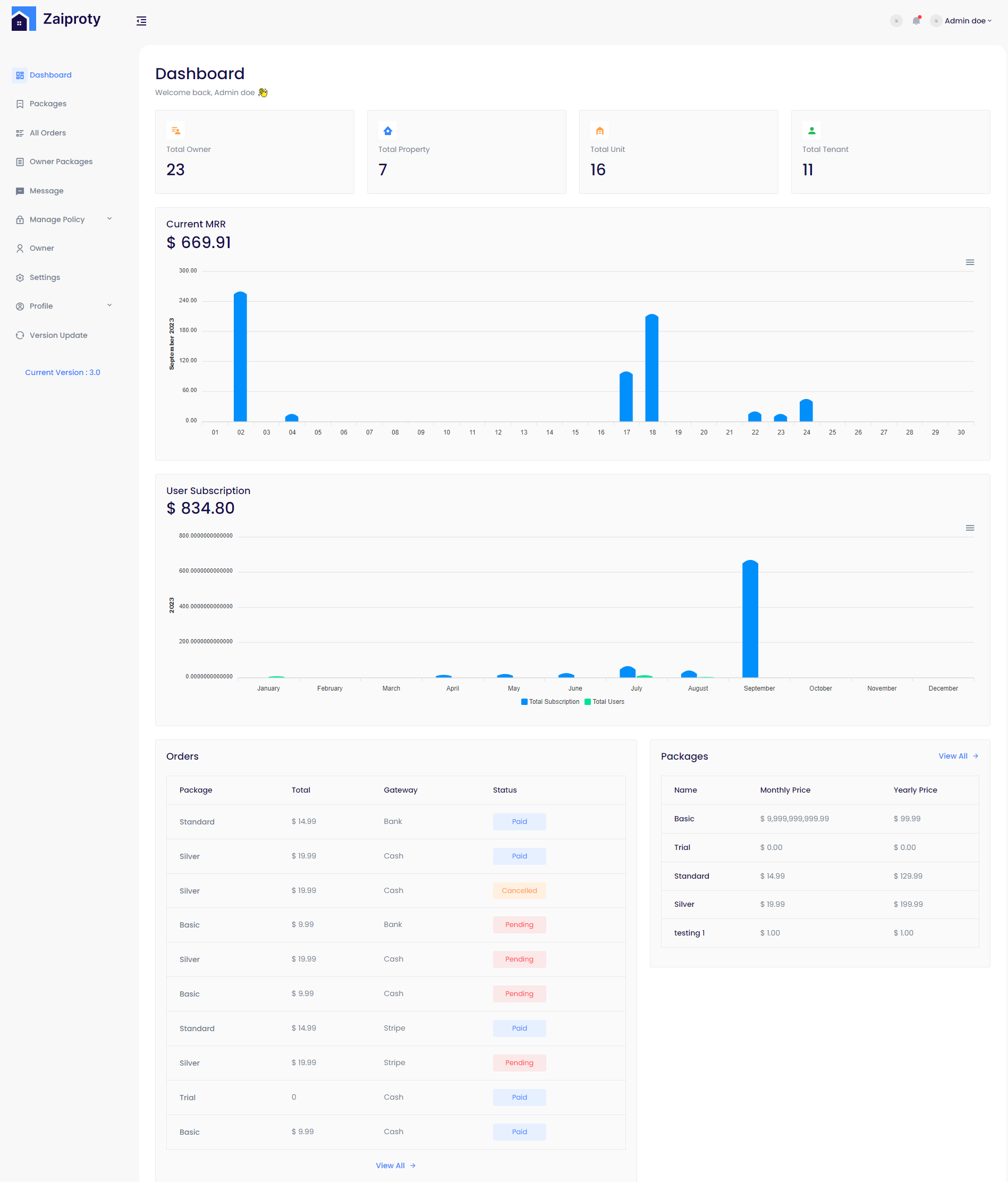Open the Current MRR chart menu icon
Image resolution: width=1008 pixels, height=1182 pixels.
[x=970, y=262]
